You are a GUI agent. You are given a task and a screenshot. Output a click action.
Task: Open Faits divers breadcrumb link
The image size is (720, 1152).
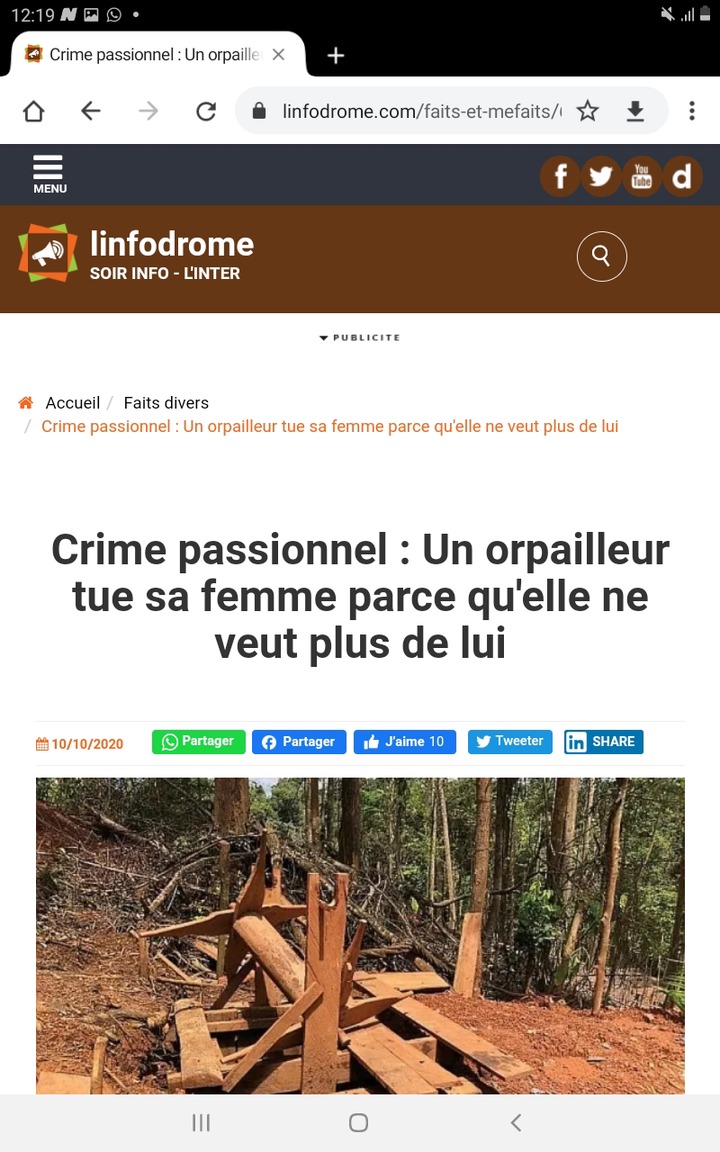pyautogui.click(x=166, y=403)
